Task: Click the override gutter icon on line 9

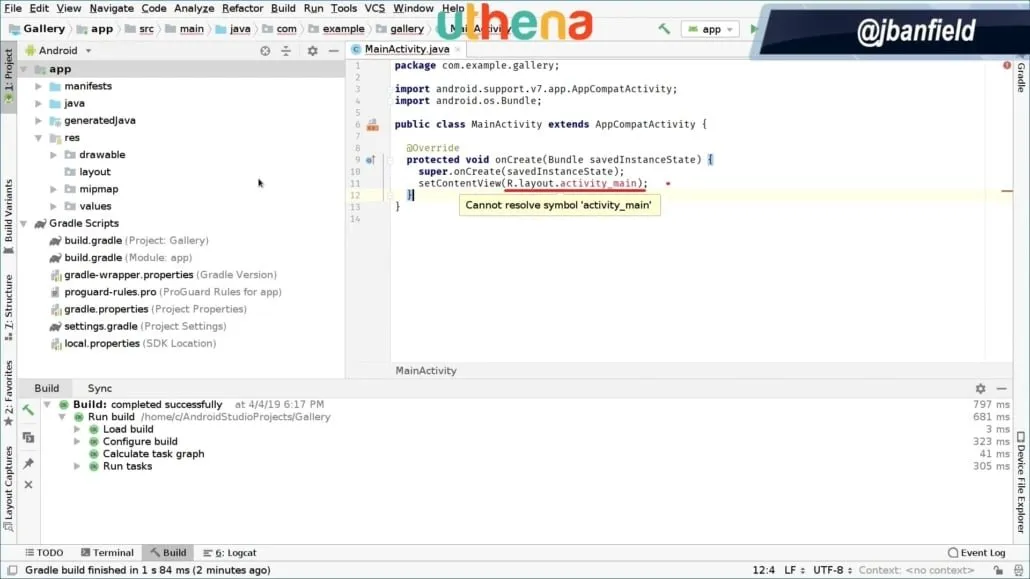Action: point(370,160)
